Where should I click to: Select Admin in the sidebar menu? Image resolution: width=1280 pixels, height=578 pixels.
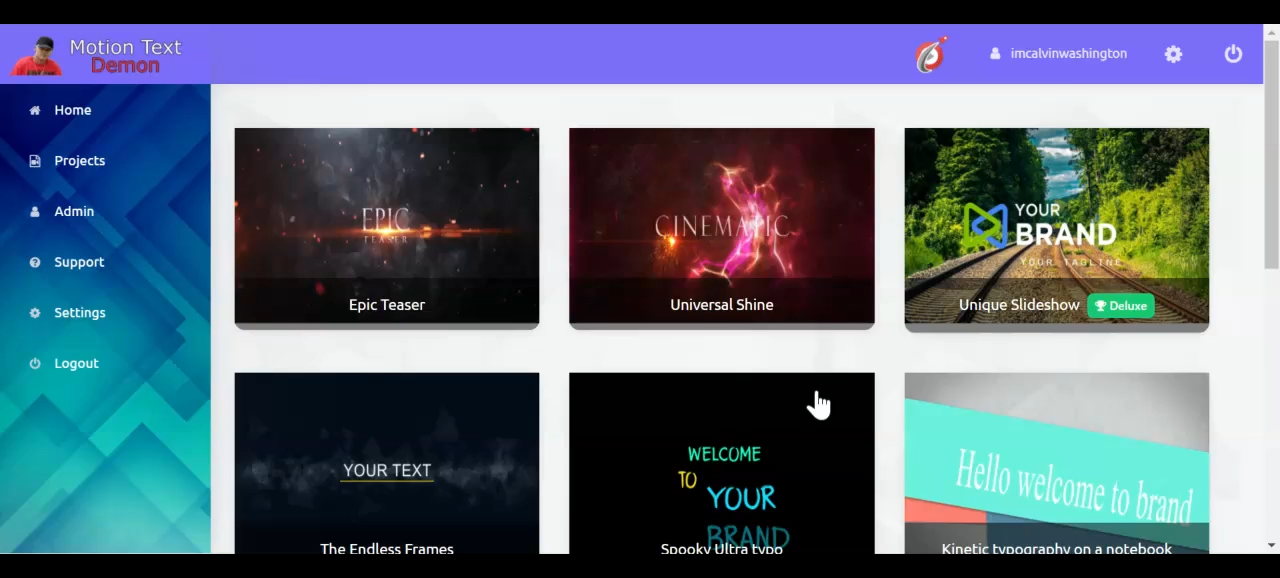tap(74, 211)
